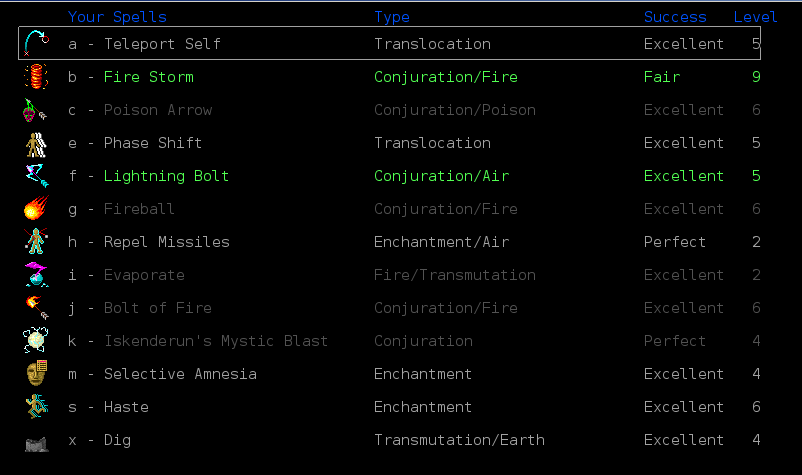Image resolution: width=802 pixels, height=475 pixels.
Task: Click the Phase Shift spell icon
Action: (36, 143)
